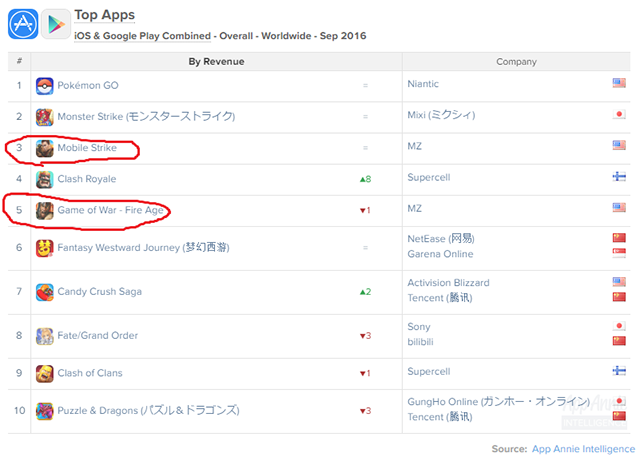640x457 pixels.
Task: Click the Google Play store icon
Action: point(56,24)
